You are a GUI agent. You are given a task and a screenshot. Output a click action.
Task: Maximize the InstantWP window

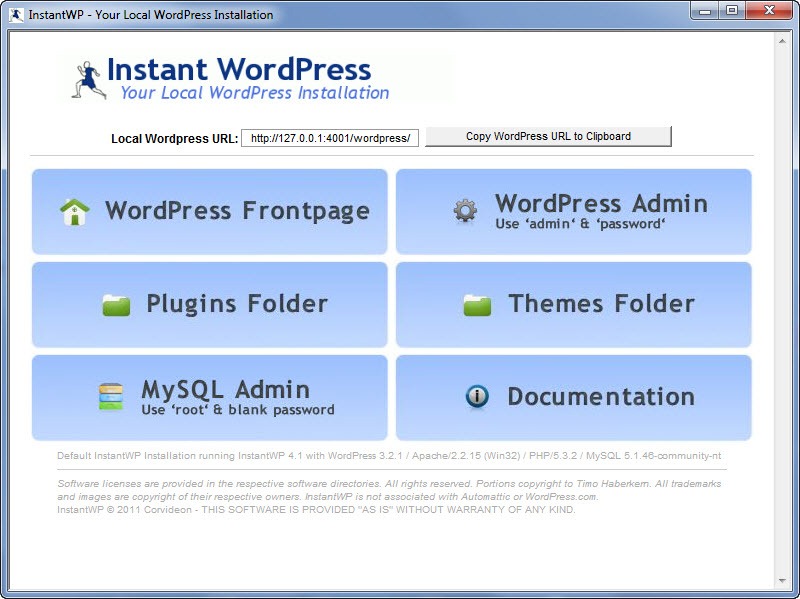pos(732,10)
